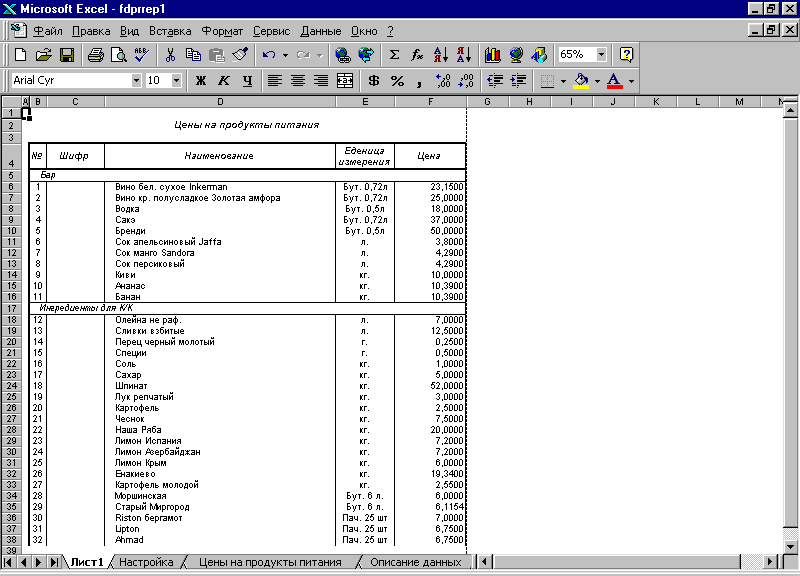The width and height of the screenshot is (800, 576).
Task: Click horizontal scrollbar right arrow
Action: tap(770, 562)
